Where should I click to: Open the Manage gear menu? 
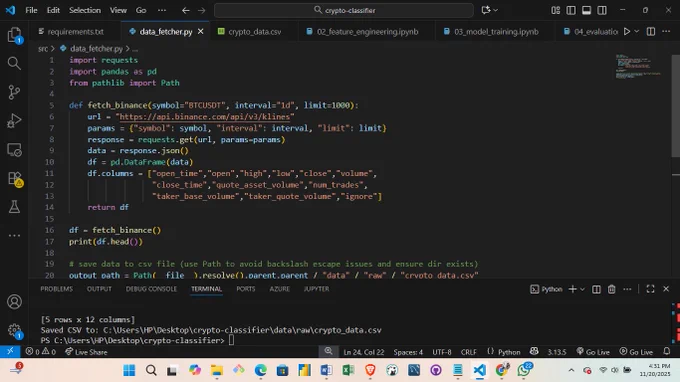pos(14,330)
